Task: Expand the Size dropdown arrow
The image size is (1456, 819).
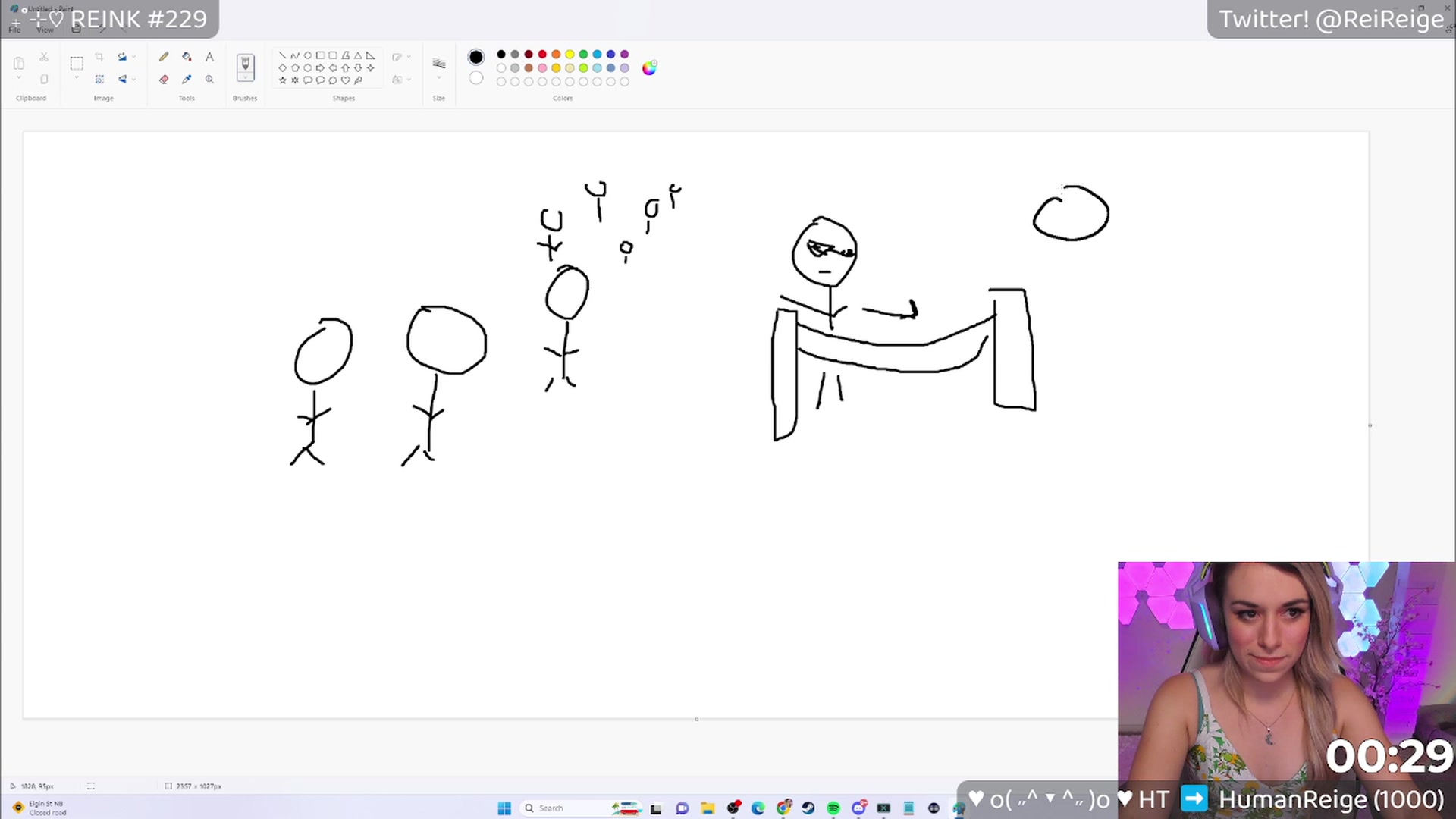Action: click(x=438, y=77)
